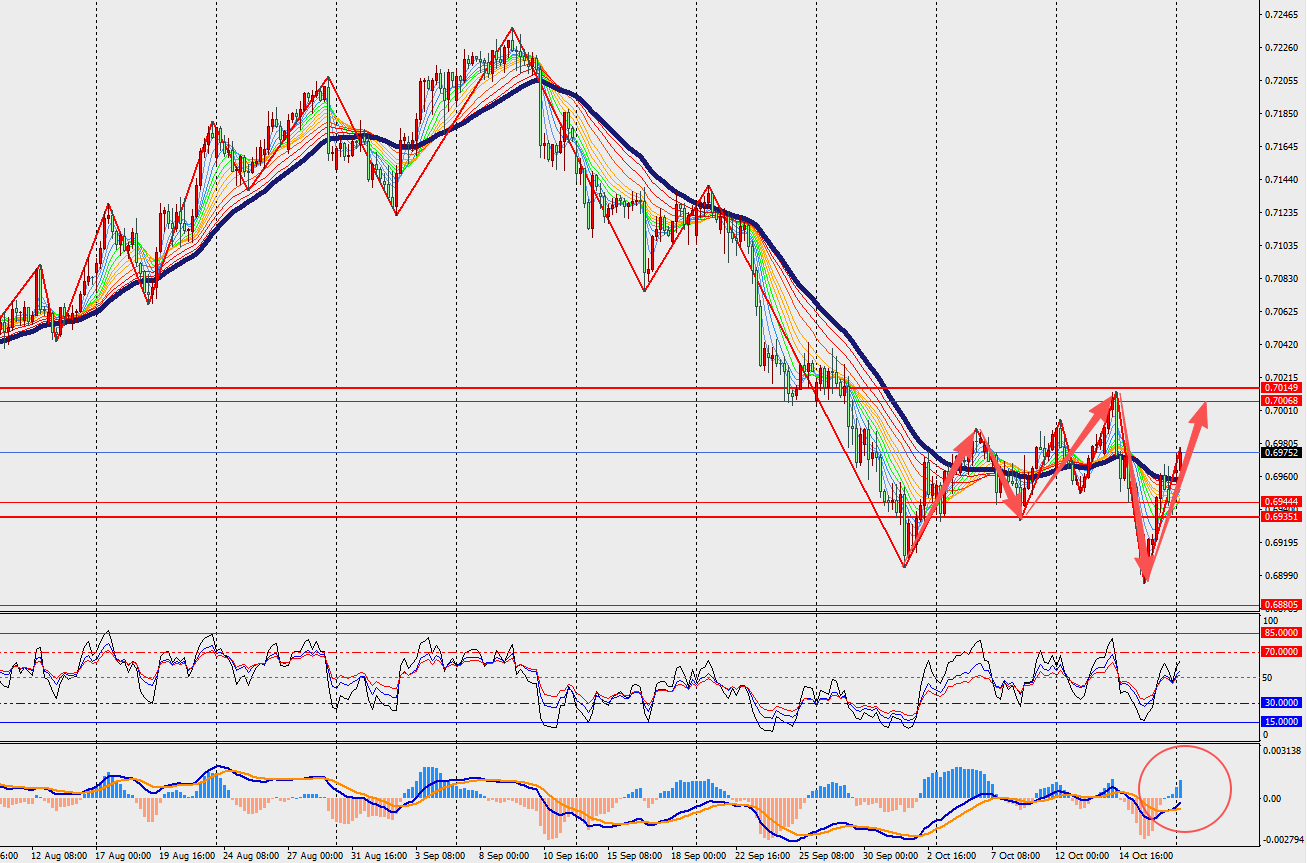Click the 0.72055 price axis value
Viewport: 1307px width, 863px height.
[1281, 80]
